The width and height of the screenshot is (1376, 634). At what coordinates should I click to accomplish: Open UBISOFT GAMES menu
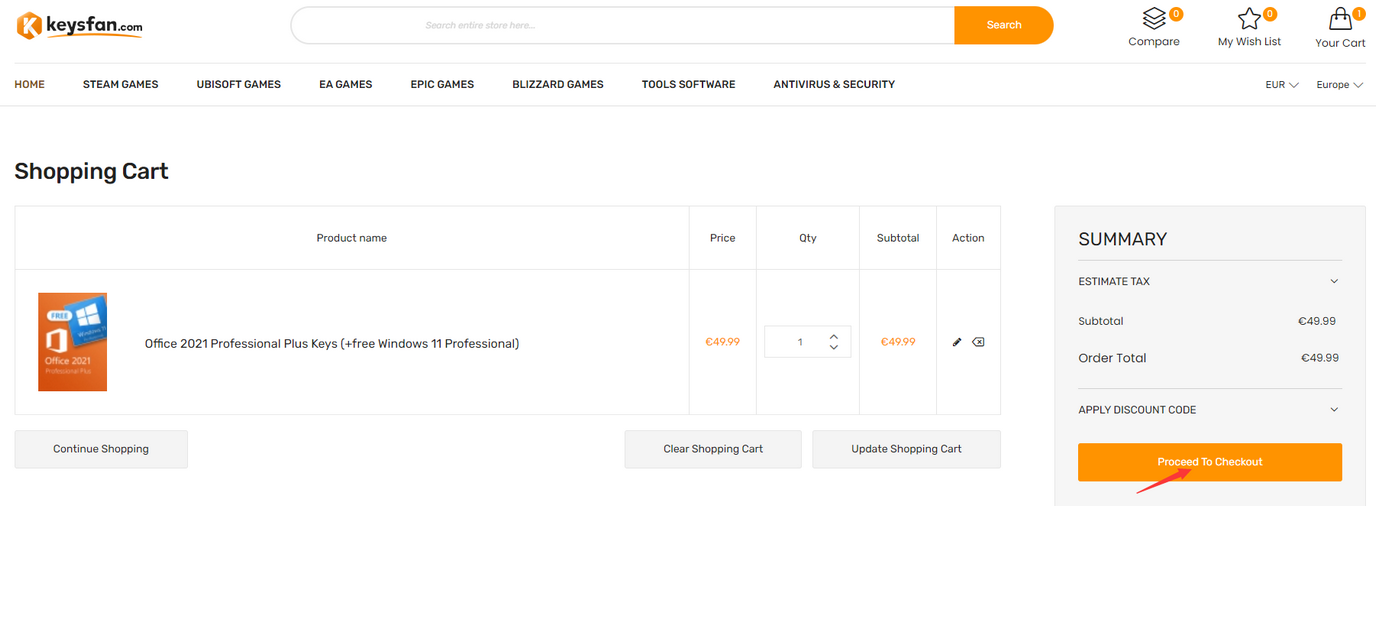(x=239, y=85)
